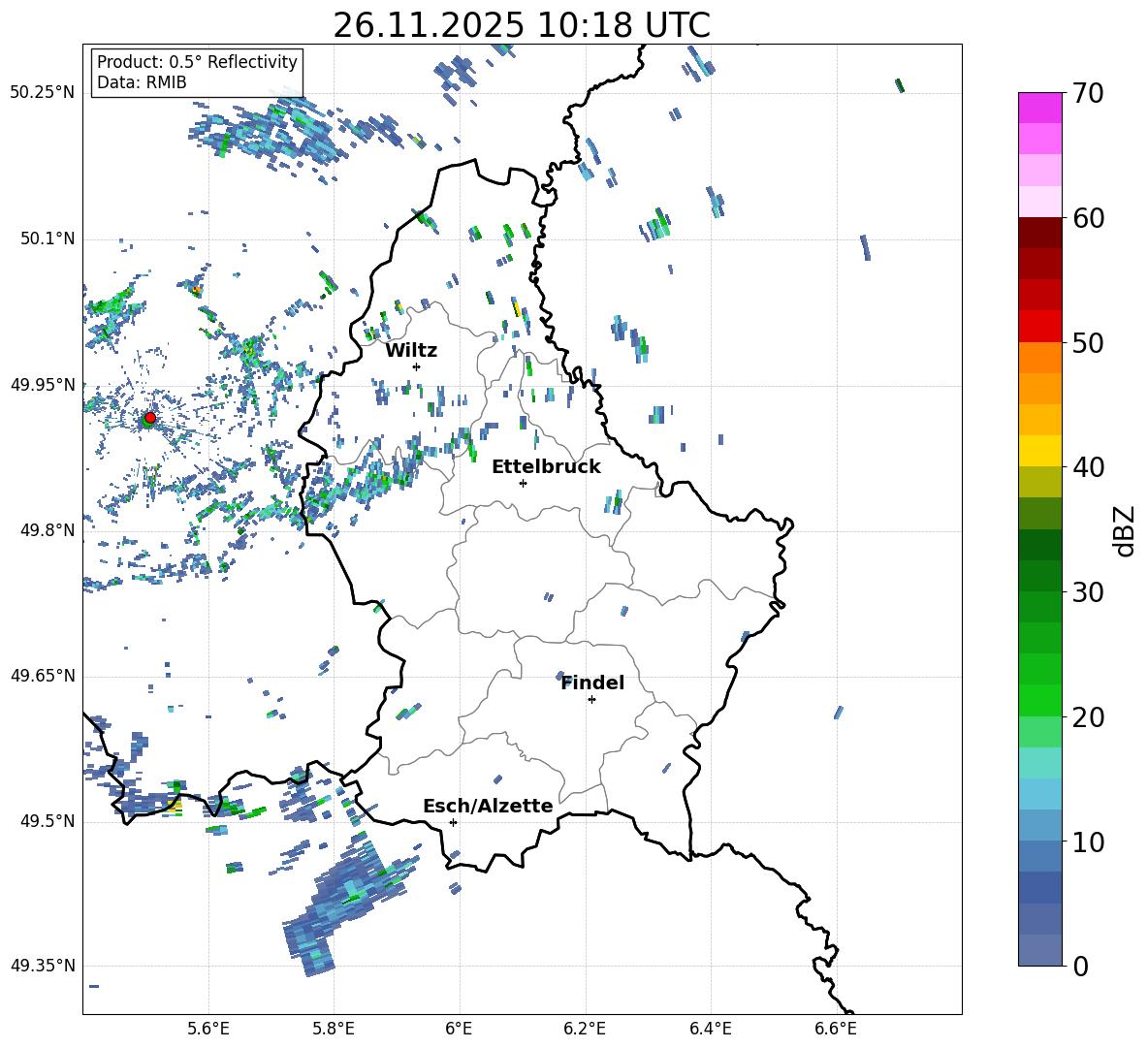Click the red radar site dot
This screenshot has width=1148, height=1048.
(149, 418)
